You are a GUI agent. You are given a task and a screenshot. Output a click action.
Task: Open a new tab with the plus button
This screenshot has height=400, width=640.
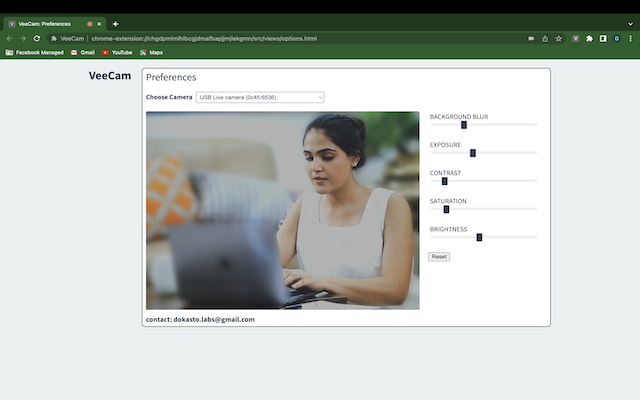[116, 24]
